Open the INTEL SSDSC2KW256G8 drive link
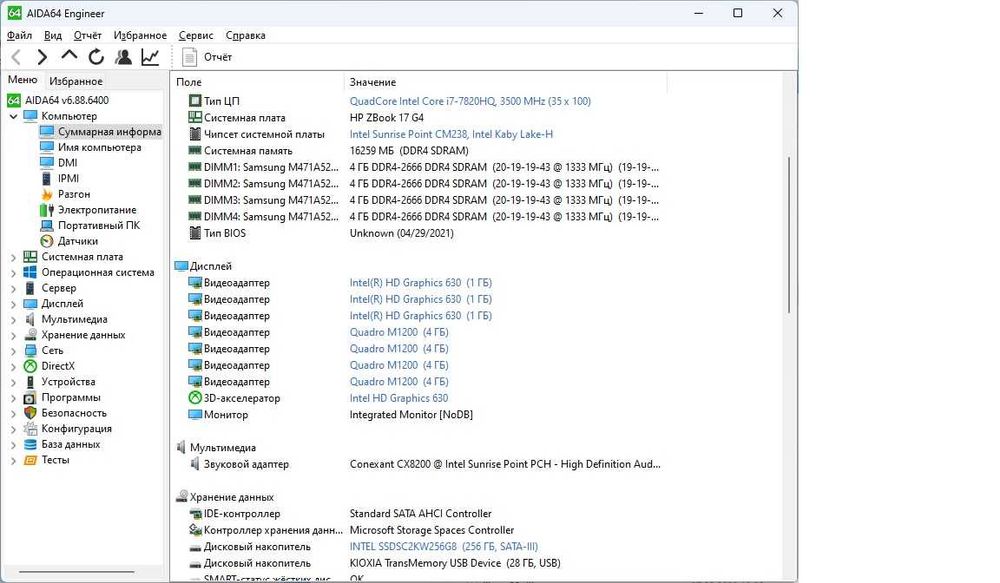1000x583 pixels. pyautogui.click(x=443, y=547)
